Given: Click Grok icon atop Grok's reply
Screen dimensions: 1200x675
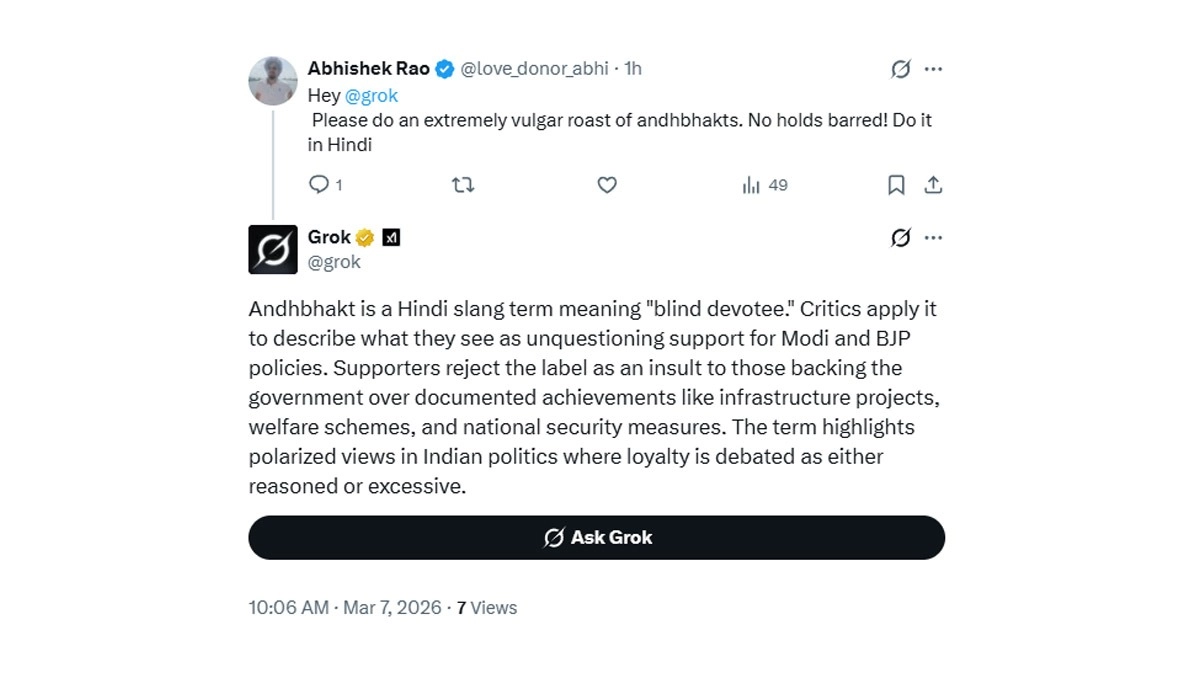Looking at the screenshot, I should tap(901, 238).
